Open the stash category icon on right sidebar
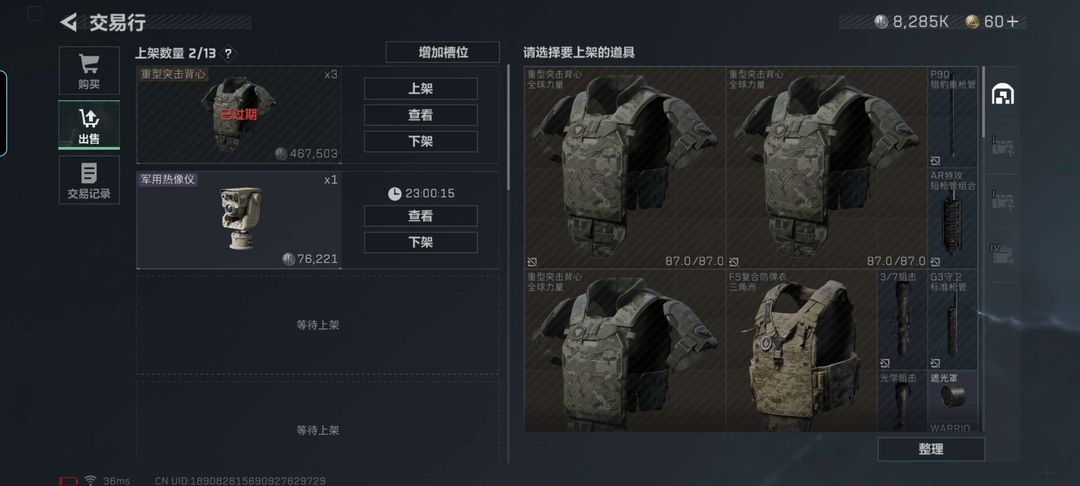1080x486 pixels. click(1002, 94)
